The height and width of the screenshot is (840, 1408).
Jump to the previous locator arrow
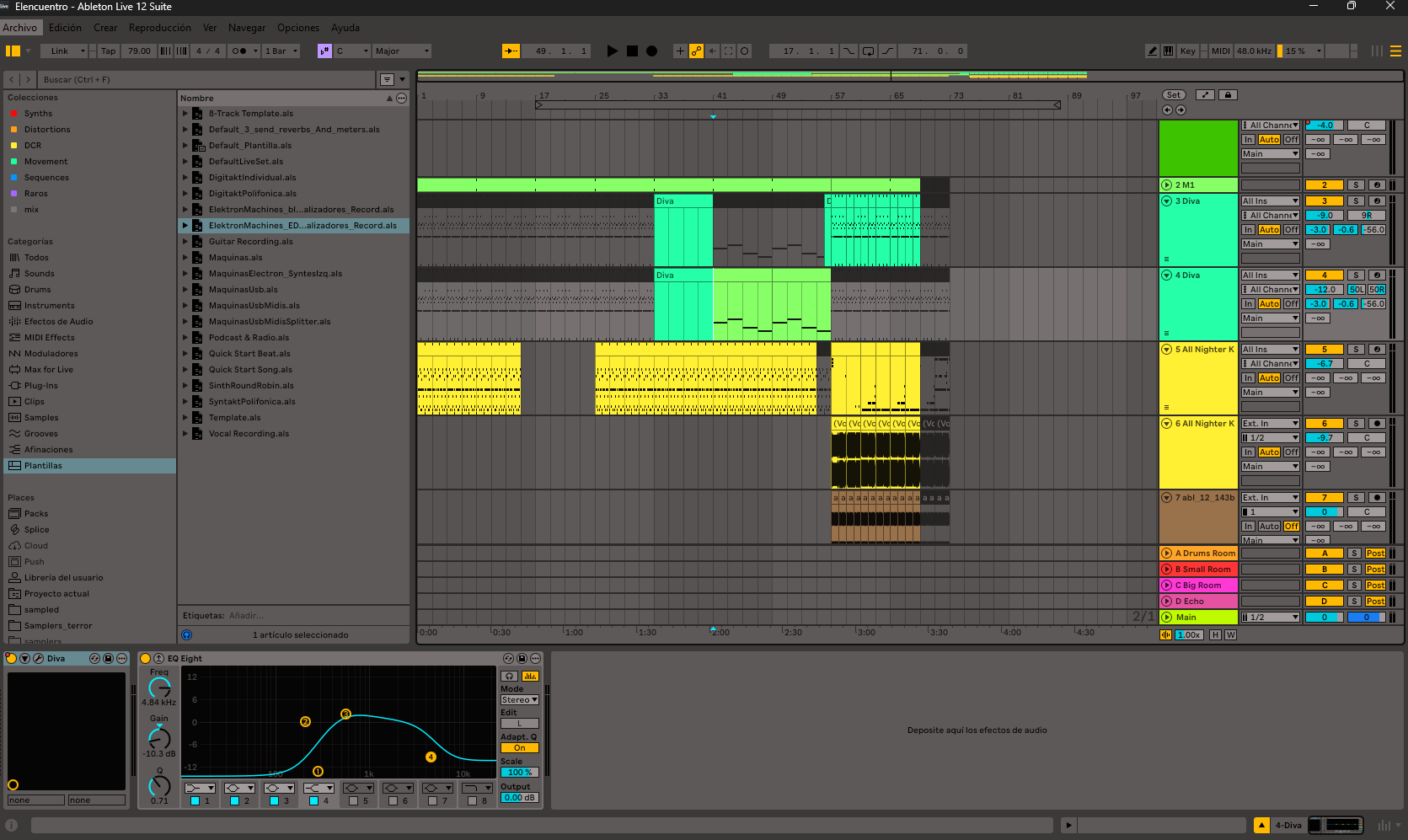pos(1167,110)
